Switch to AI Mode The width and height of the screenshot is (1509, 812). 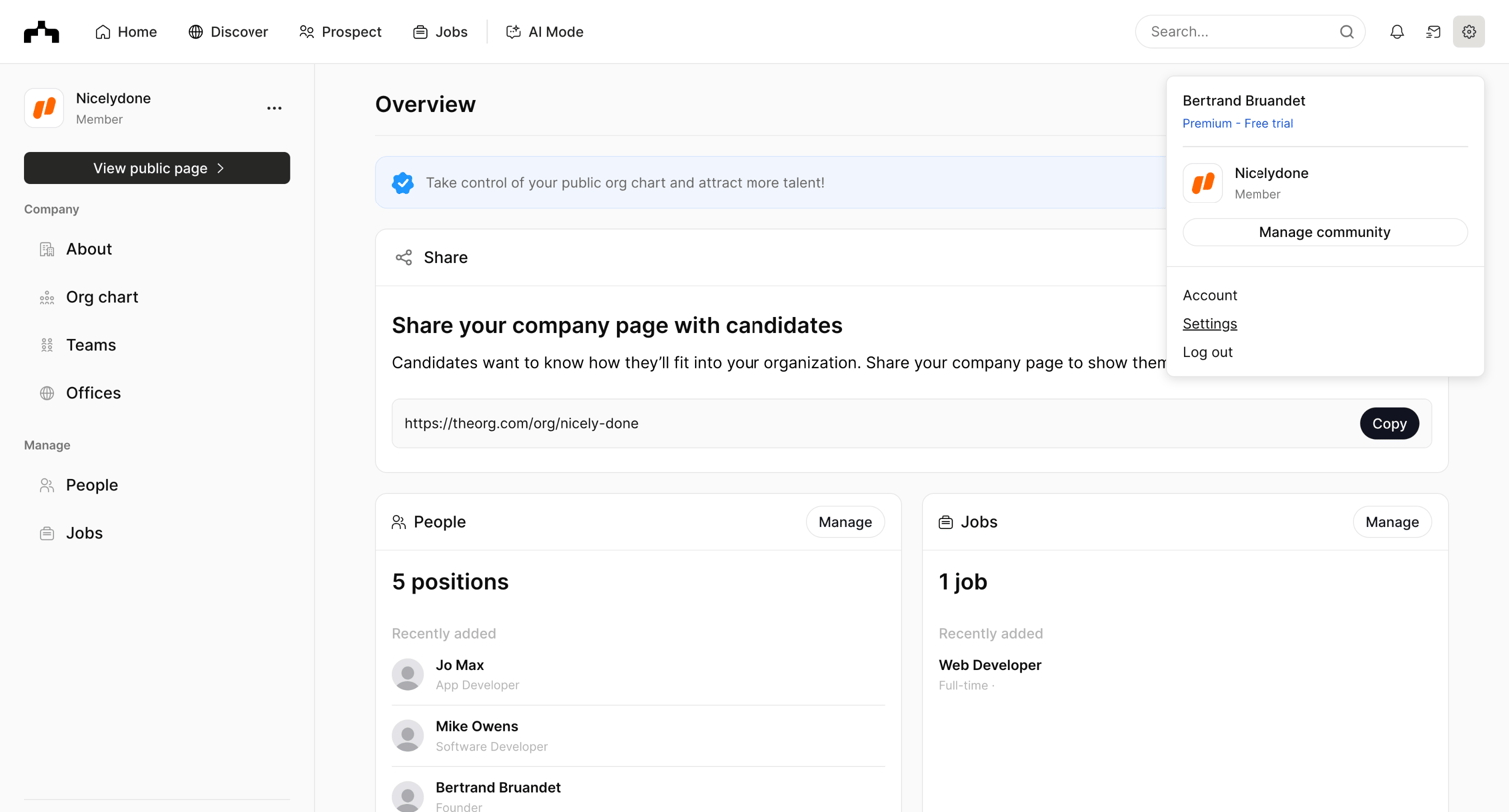545,32
